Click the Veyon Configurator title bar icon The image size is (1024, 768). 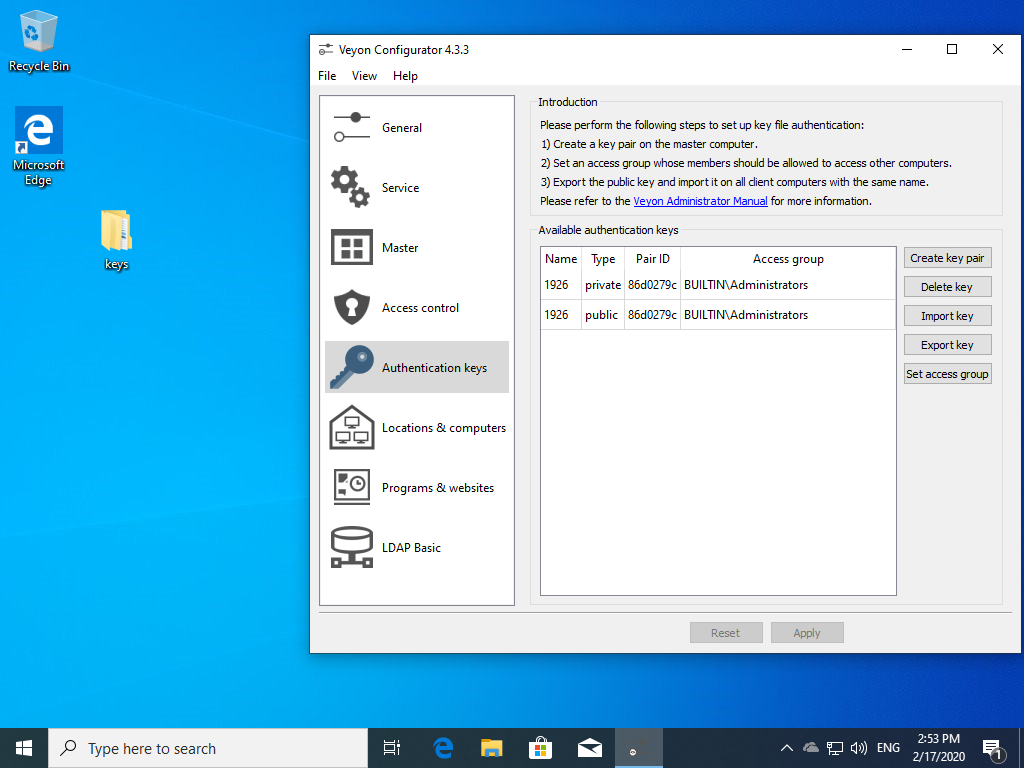(325, 50)
